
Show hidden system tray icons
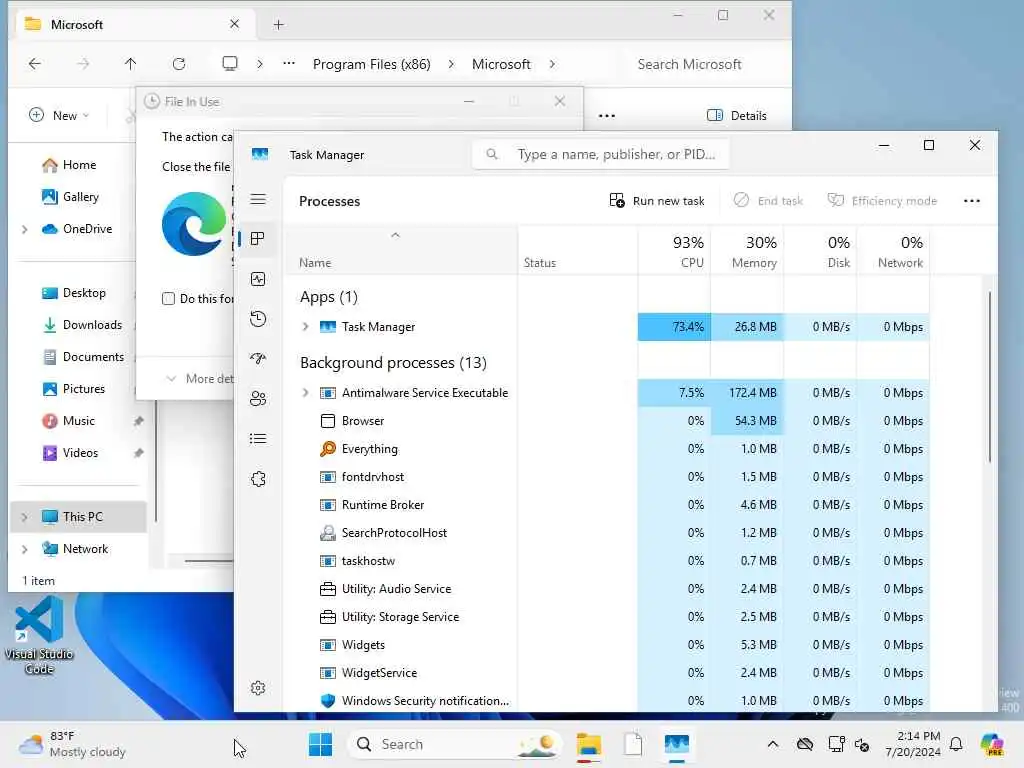tap(773, 744)
